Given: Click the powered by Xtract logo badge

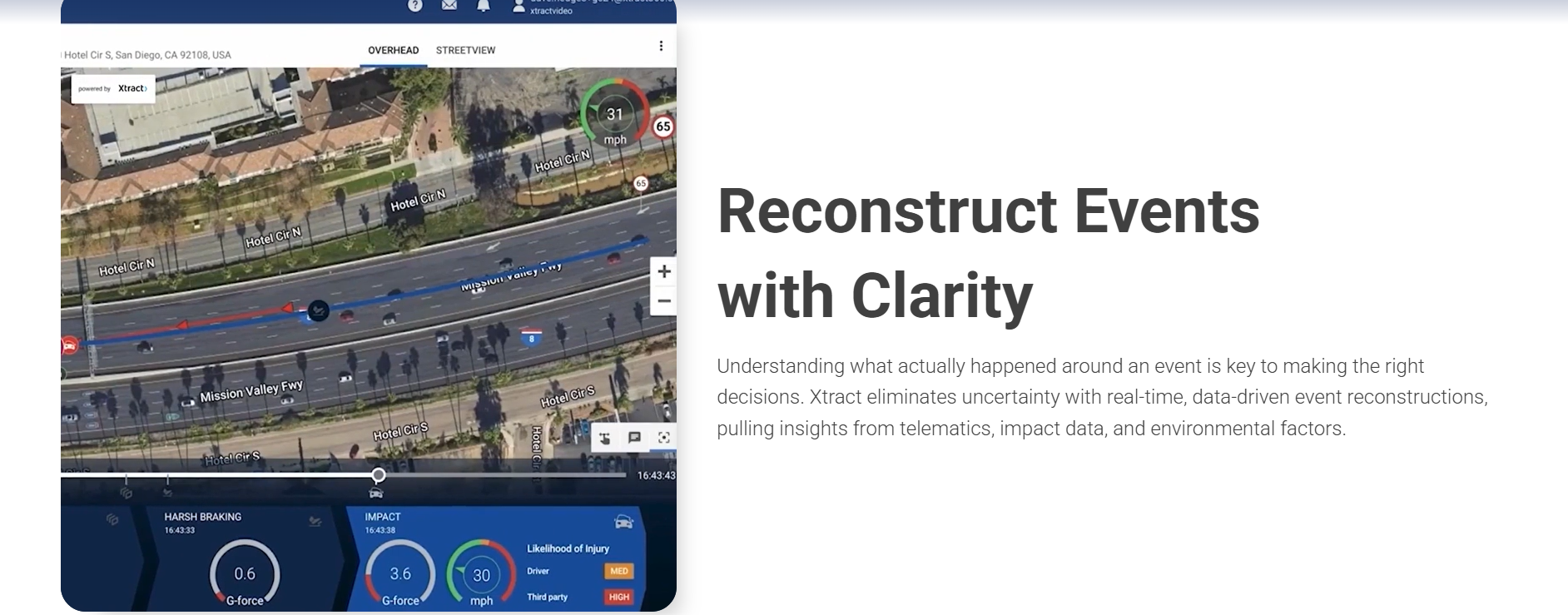Looking at the screenshot, I should [113, 88].
